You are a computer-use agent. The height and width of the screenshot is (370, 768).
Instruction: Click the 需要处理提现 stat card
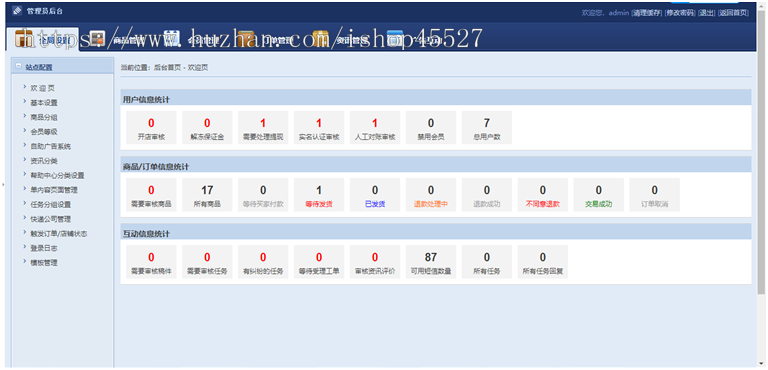tap(263, 127)
